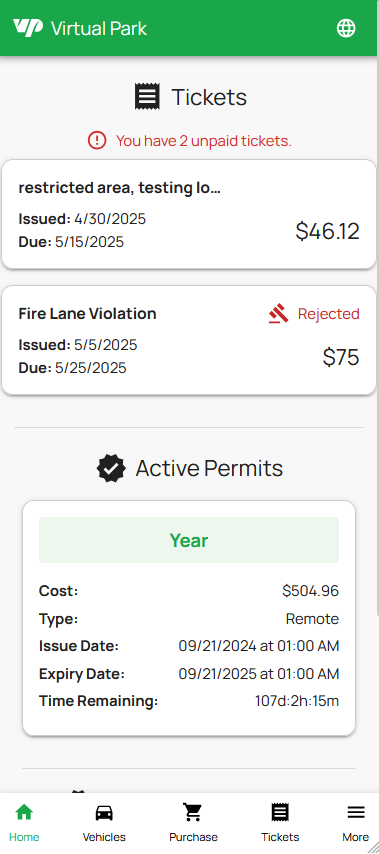Click the globe language icon
The image size is (379, 854).
click(346, 28)
